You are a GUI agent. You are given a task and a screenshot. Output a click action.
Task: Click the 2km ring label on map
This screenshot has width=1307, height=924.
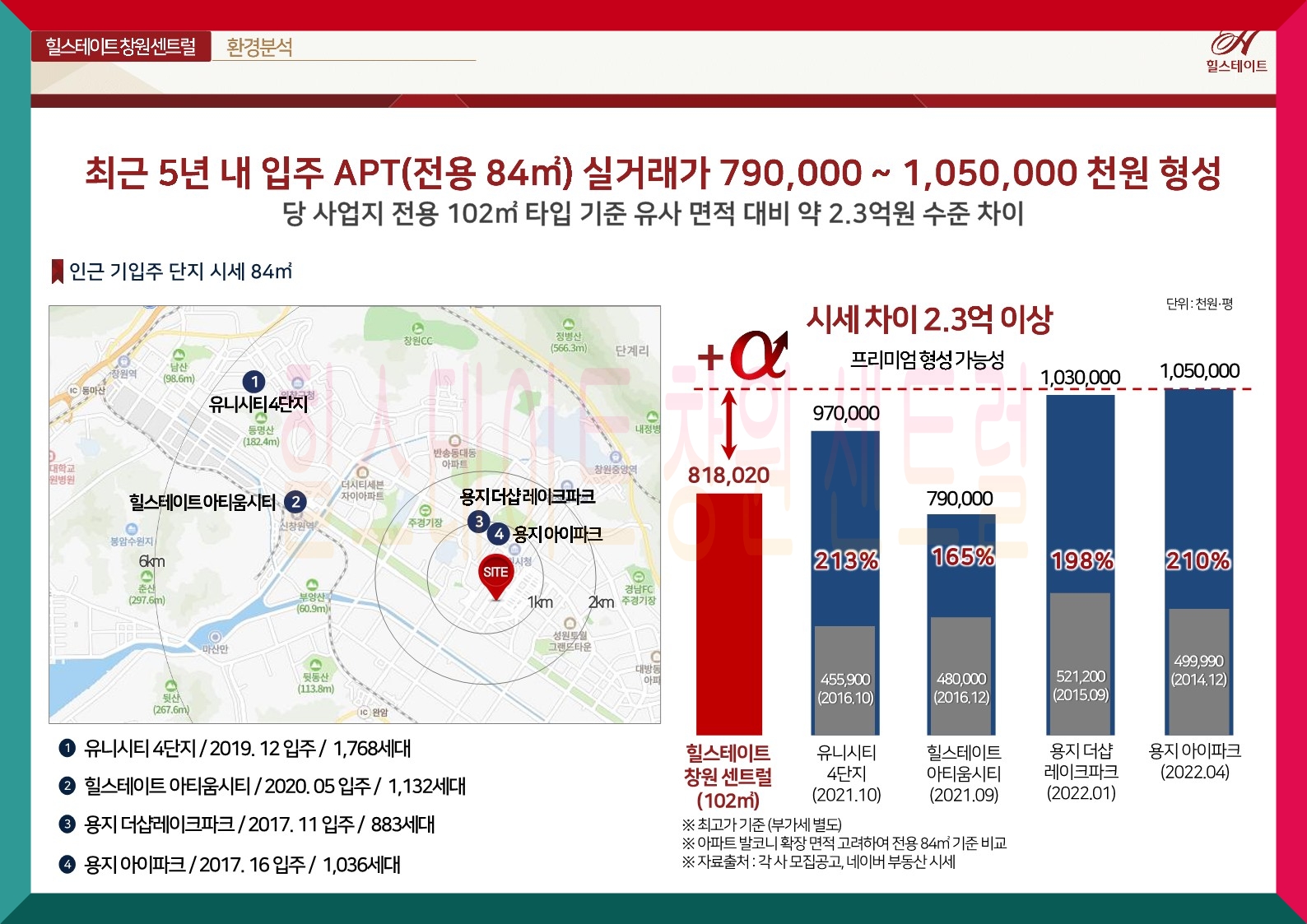pos(601,602)
